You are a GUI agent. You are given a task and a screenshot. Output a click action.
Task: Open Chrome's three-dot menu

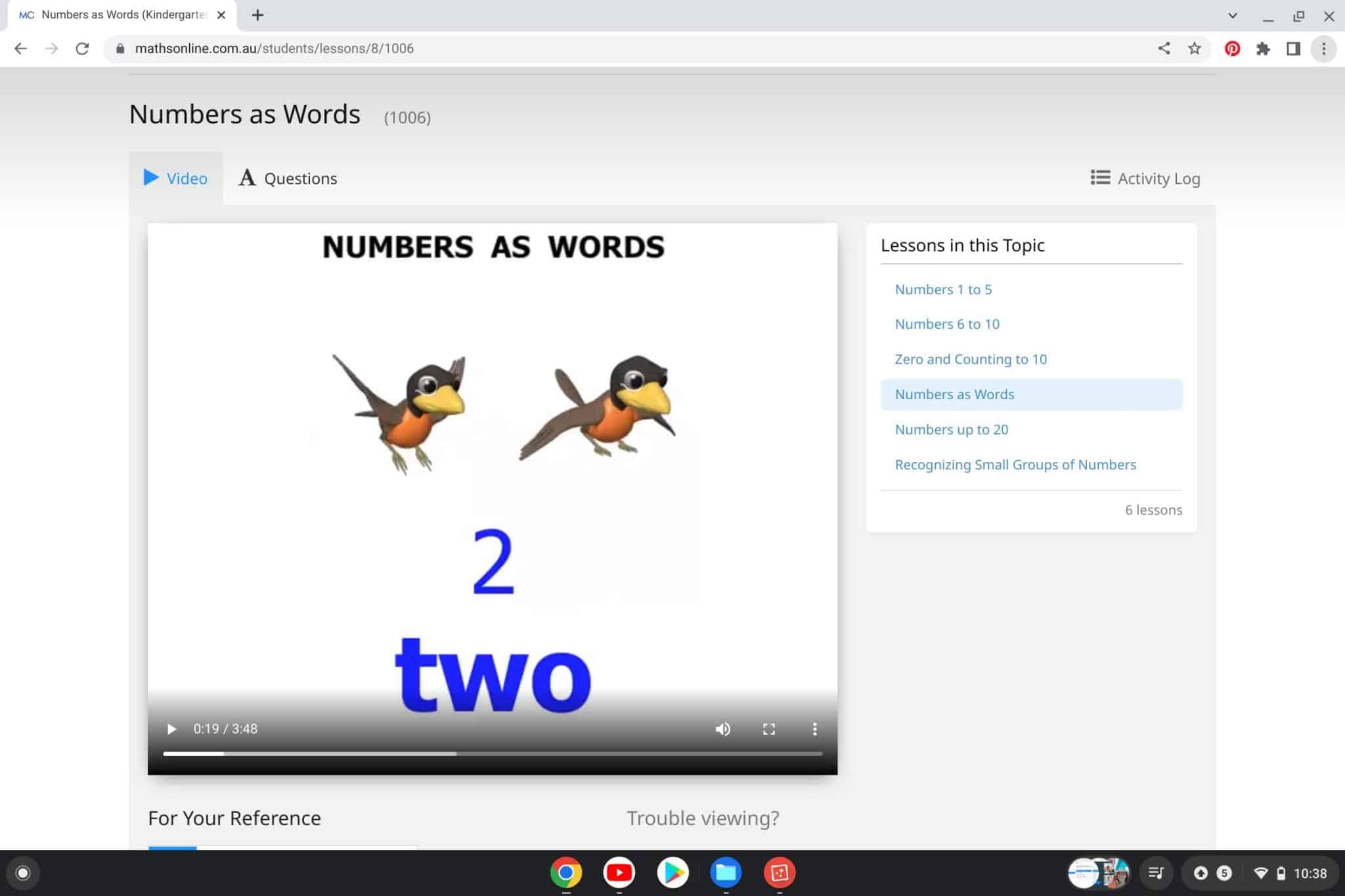point(1323,49)
